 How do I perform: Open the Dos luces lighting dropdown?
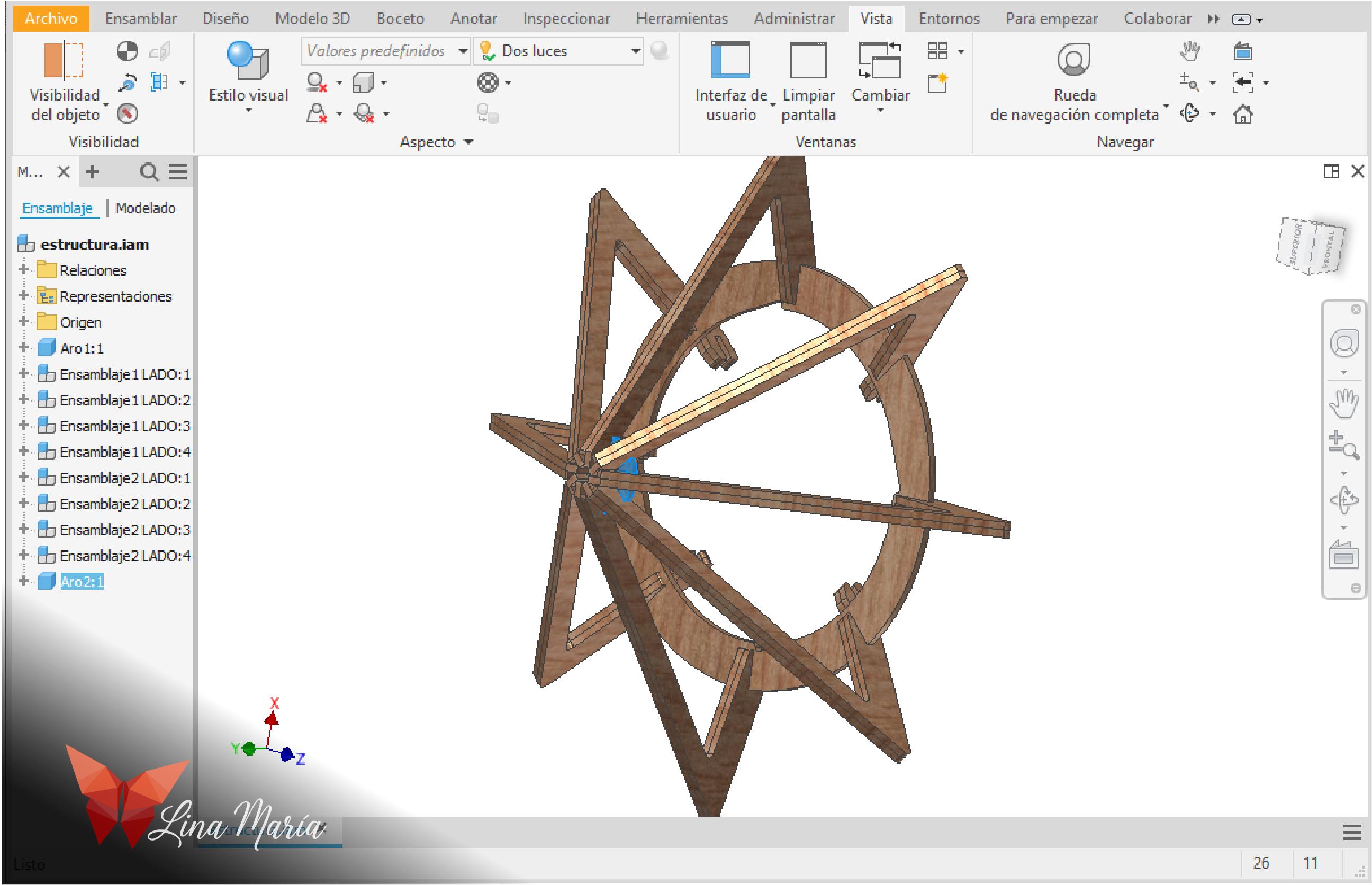pyautogui.click(x=558, y=51)
